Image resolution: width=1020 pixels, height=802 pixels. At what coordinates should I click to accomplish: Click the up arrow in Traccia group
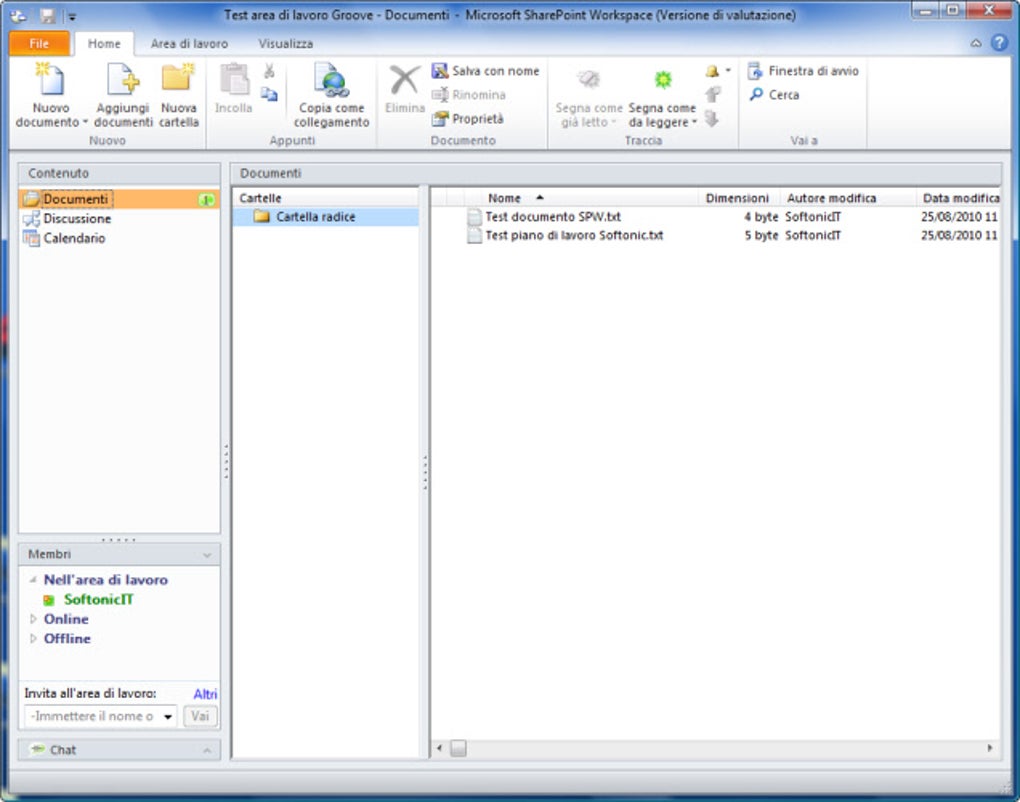point(712,94)
